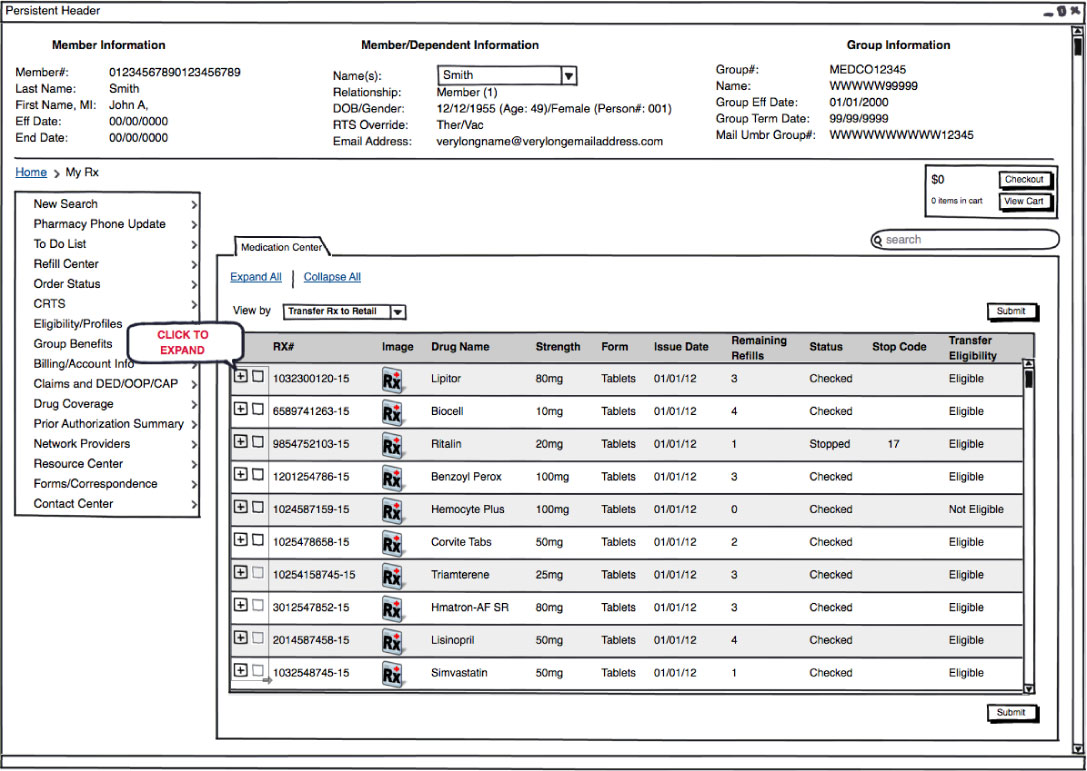The image size is (1087, 771).
Task: Check the box for Corvite Tabs row
Action: point(257,539)
